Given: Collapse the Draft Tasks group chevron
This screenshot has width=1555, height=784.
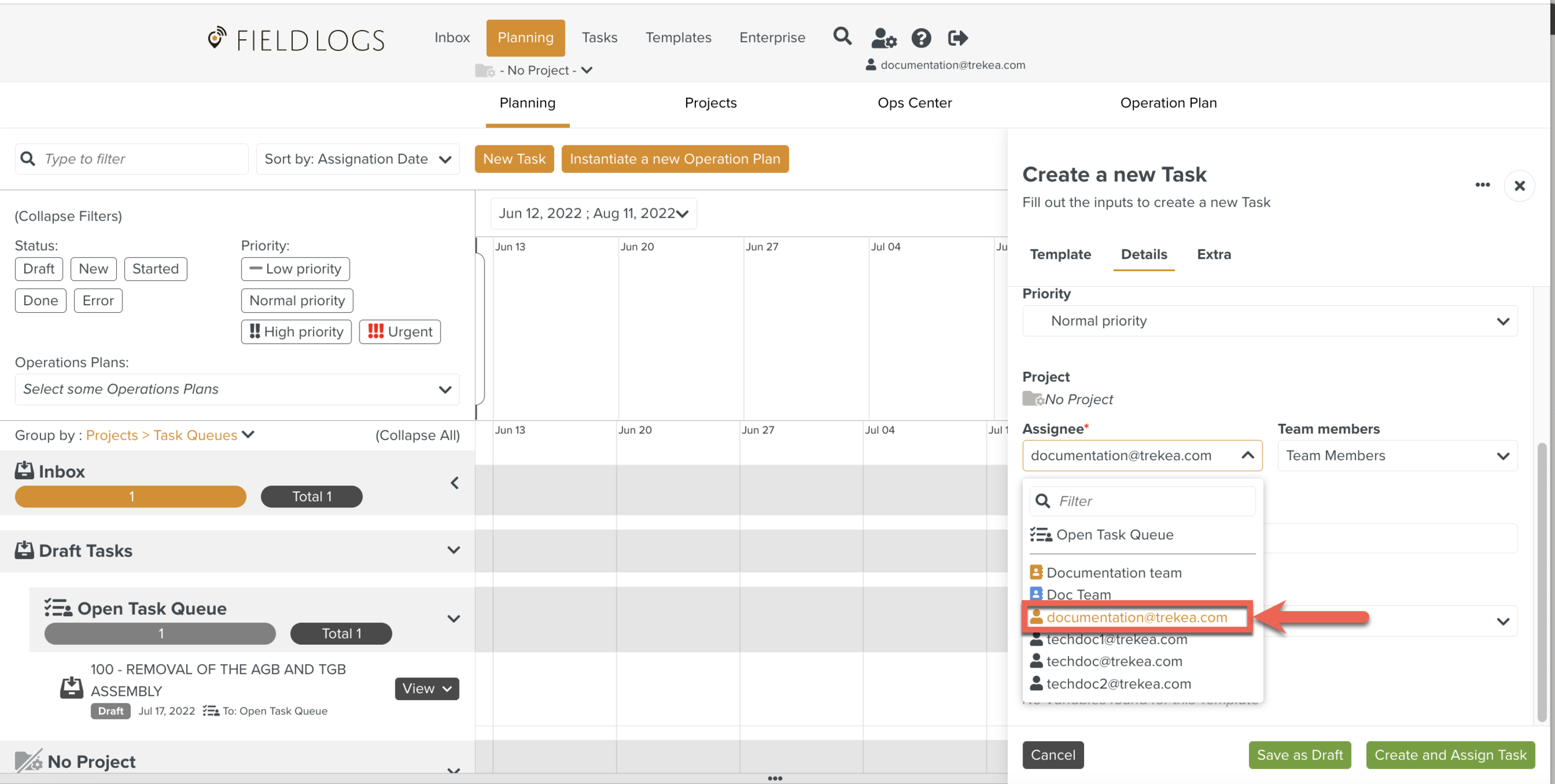Looking at the screenshot, I should click(x=454, y=550).
